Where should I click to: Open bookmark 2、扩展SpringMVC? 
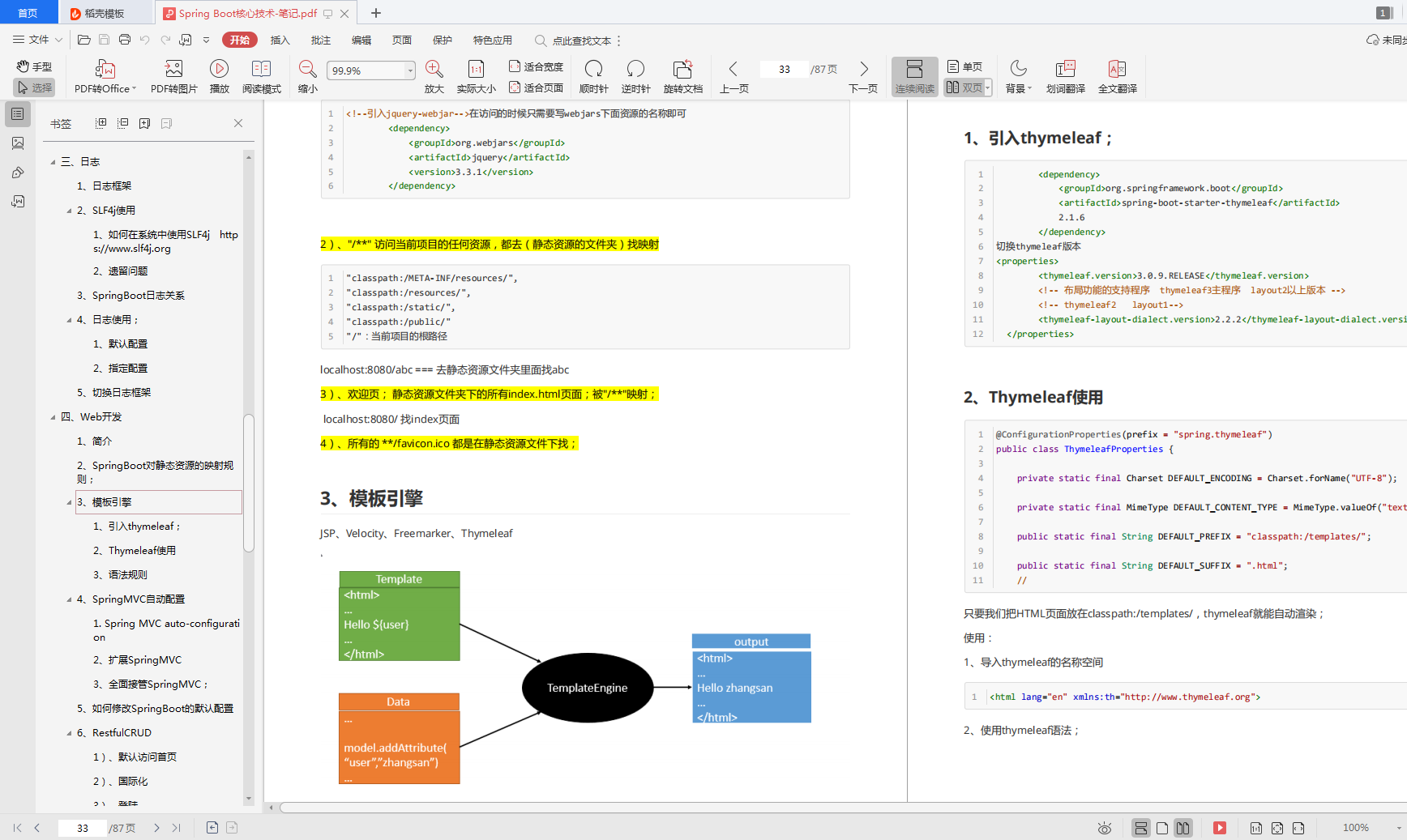click(x=136, y=660)
